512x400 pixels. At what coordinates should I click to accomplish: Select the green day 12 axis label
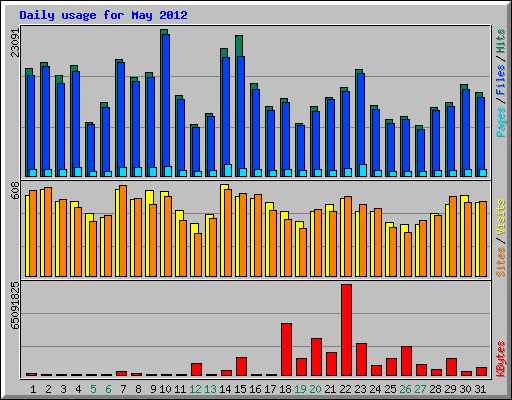pos(195,389)
